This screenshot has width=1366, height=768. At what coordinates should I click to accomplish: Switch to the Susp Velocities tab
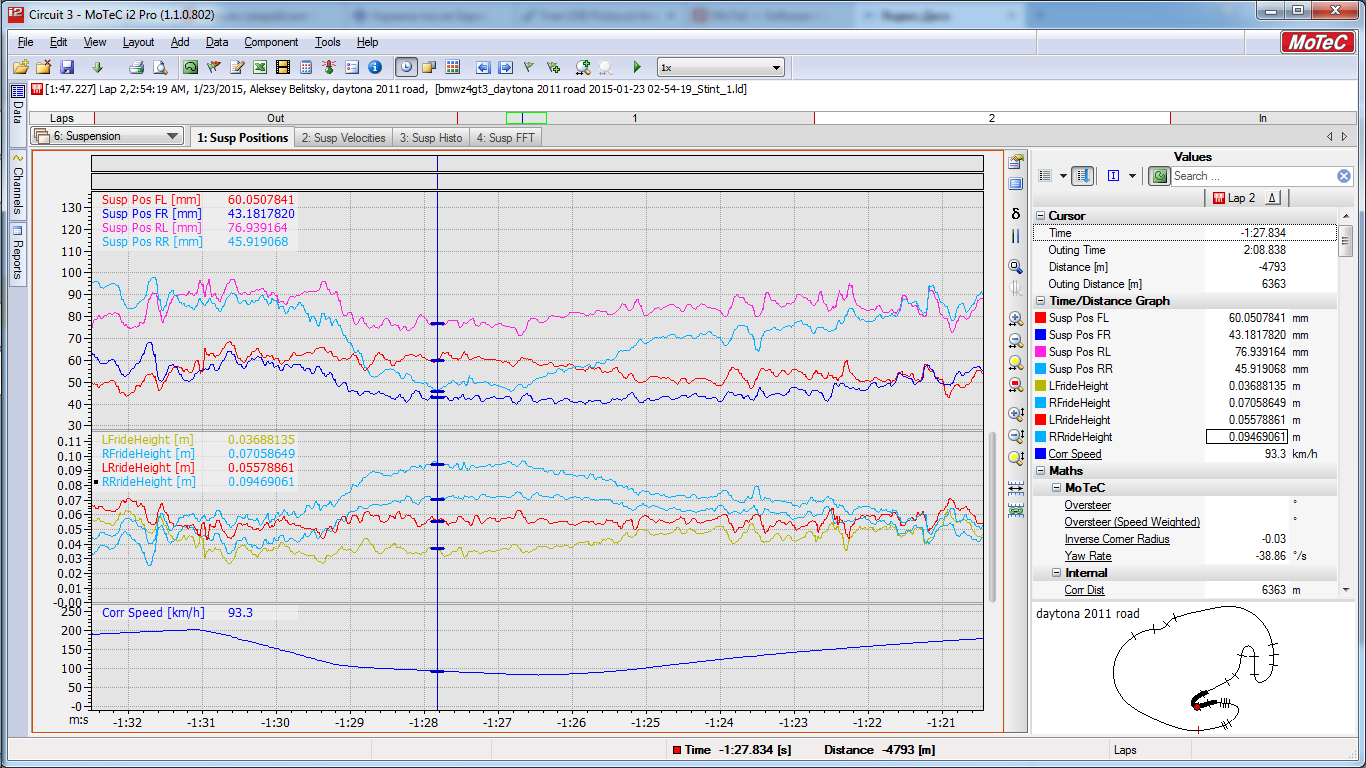343,138
